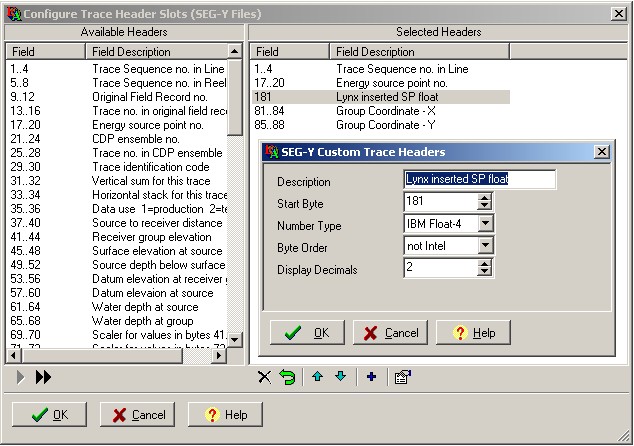Select 'Datum elevaion at source' row
Image resolution: width=634 pixels, height=446 pixels.
(117, 293)
